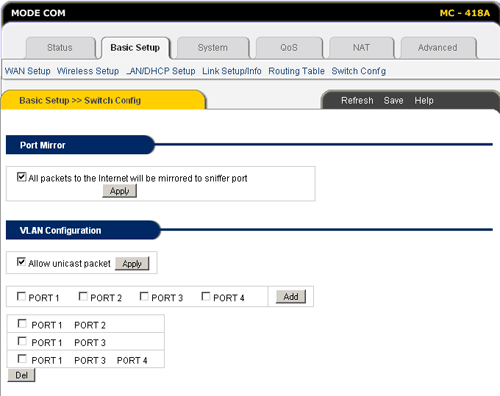Switch to the System tab
500x396 pixels.
click(x=213, y=48)
